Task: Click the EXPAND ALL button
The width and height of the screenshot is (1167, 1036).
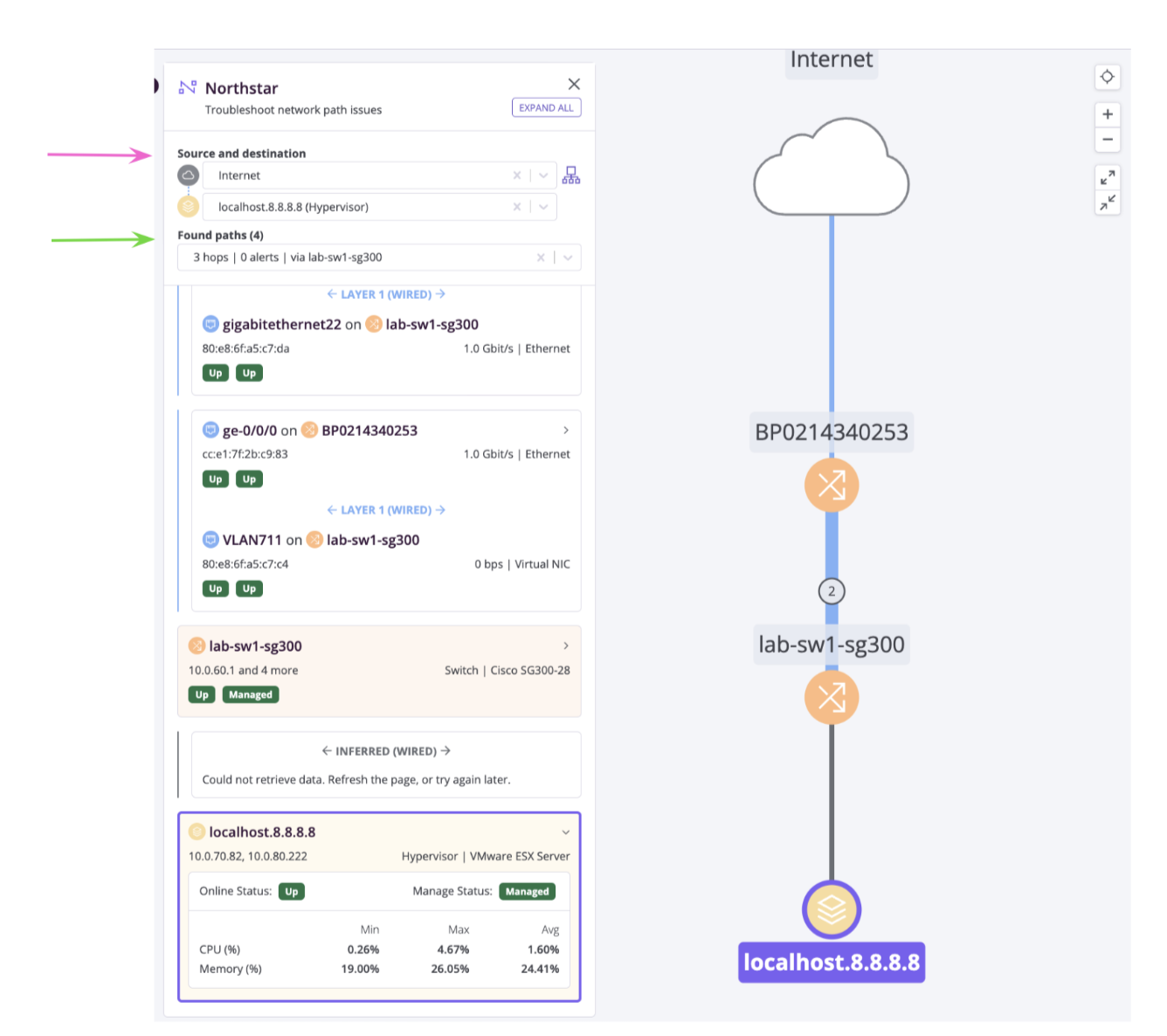Action: (x=546, y=107)
